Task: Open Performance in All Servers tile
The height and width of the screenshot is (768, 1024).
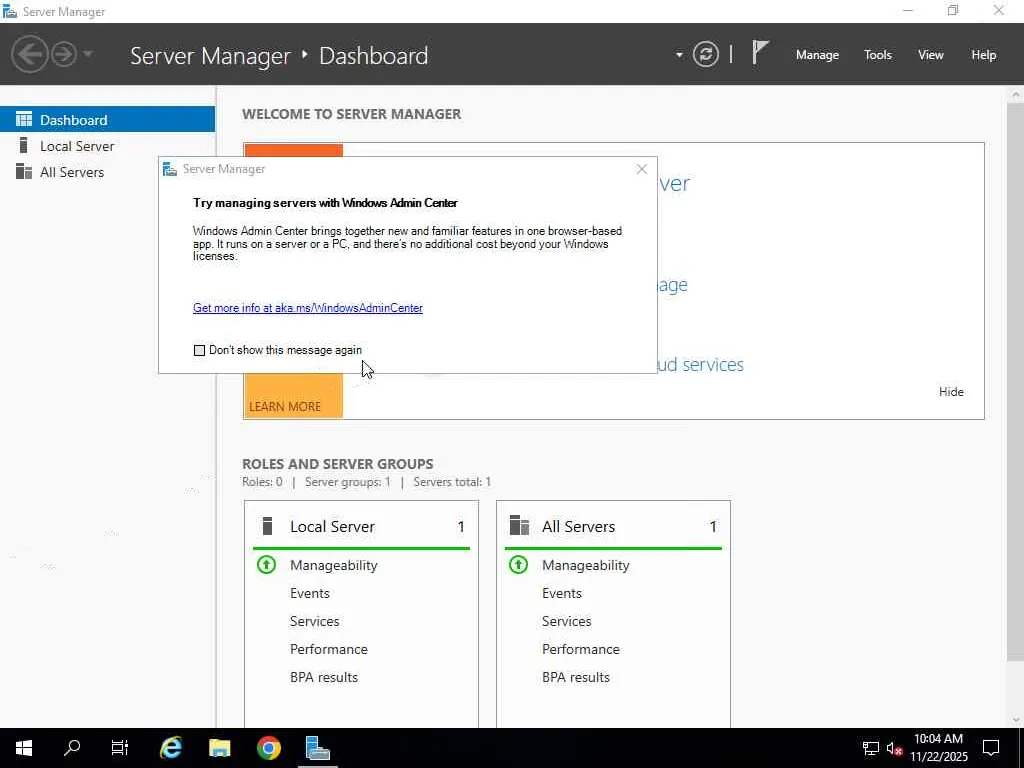Action: click(581, 649)
